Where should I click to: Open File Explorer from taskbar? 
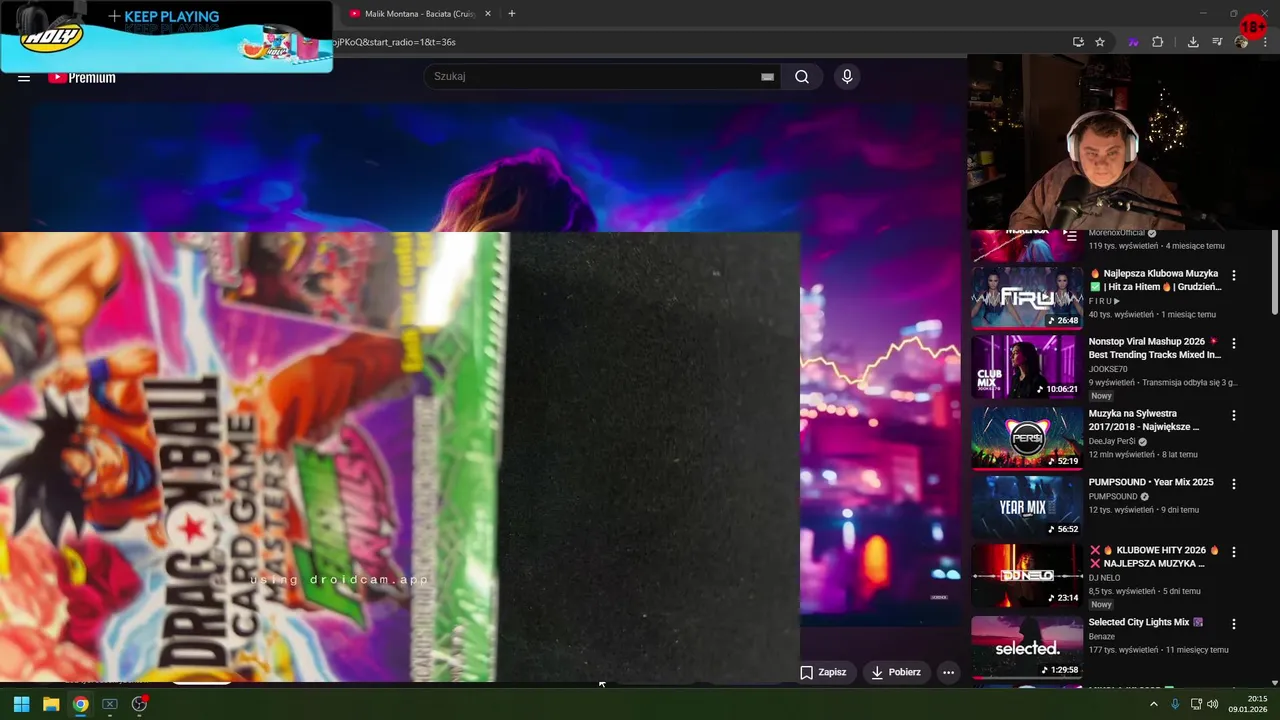pos(51,704)
